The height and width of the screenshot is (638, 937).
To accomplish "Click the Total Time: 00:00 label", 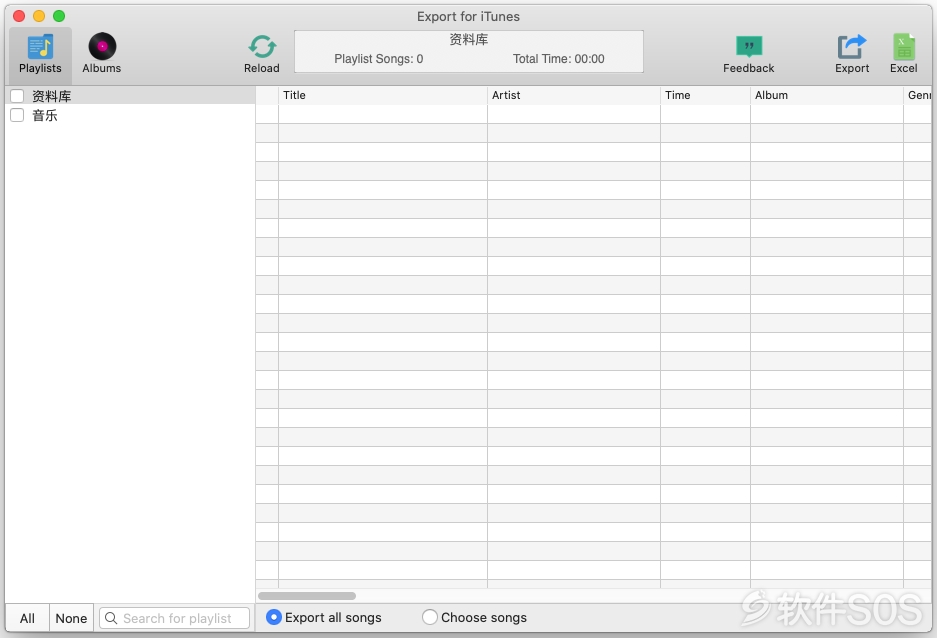I will click(558, 59).
